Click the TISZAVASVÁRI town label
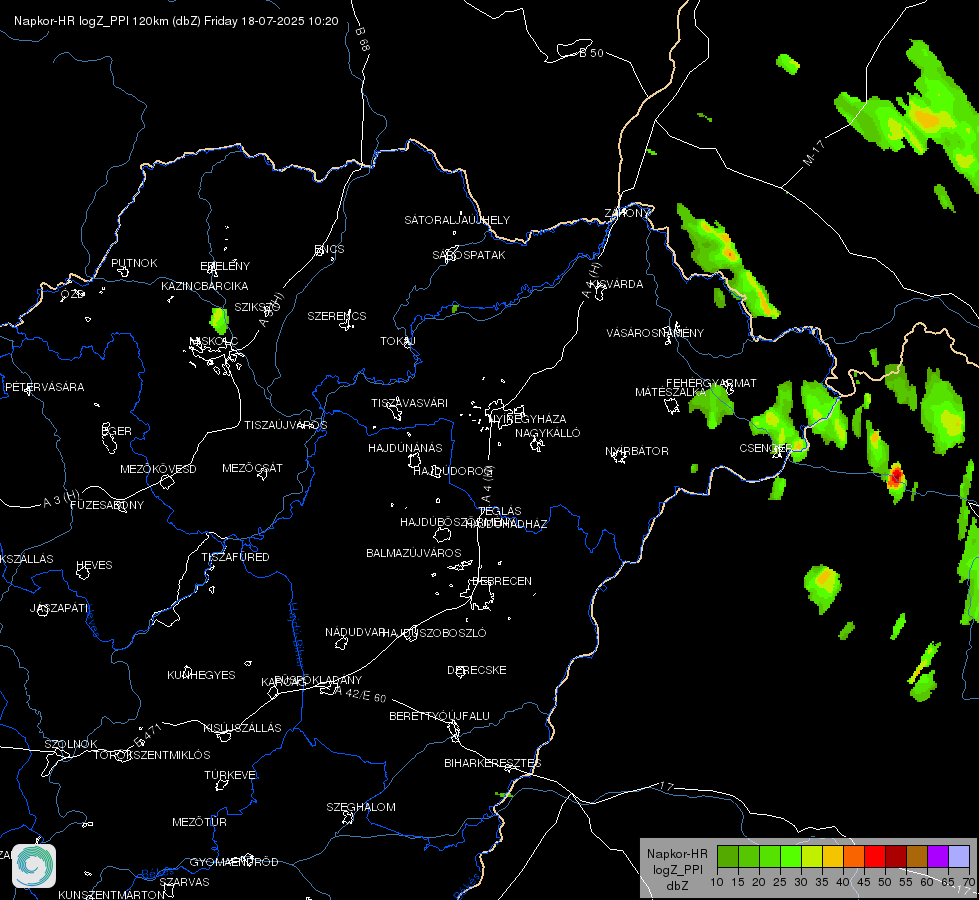 [410, 403]
